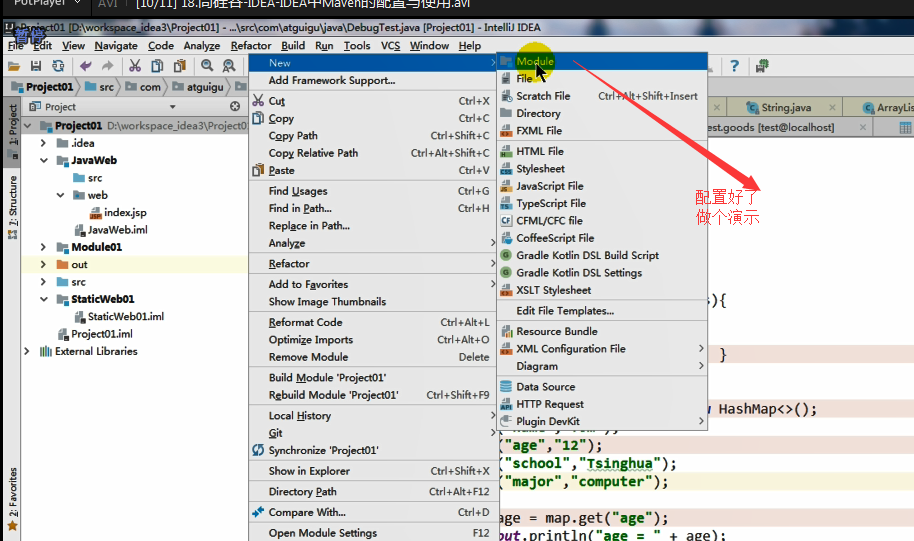Expand External Libraries node
This screenshot has height=541, width=914.
[27, 351]
